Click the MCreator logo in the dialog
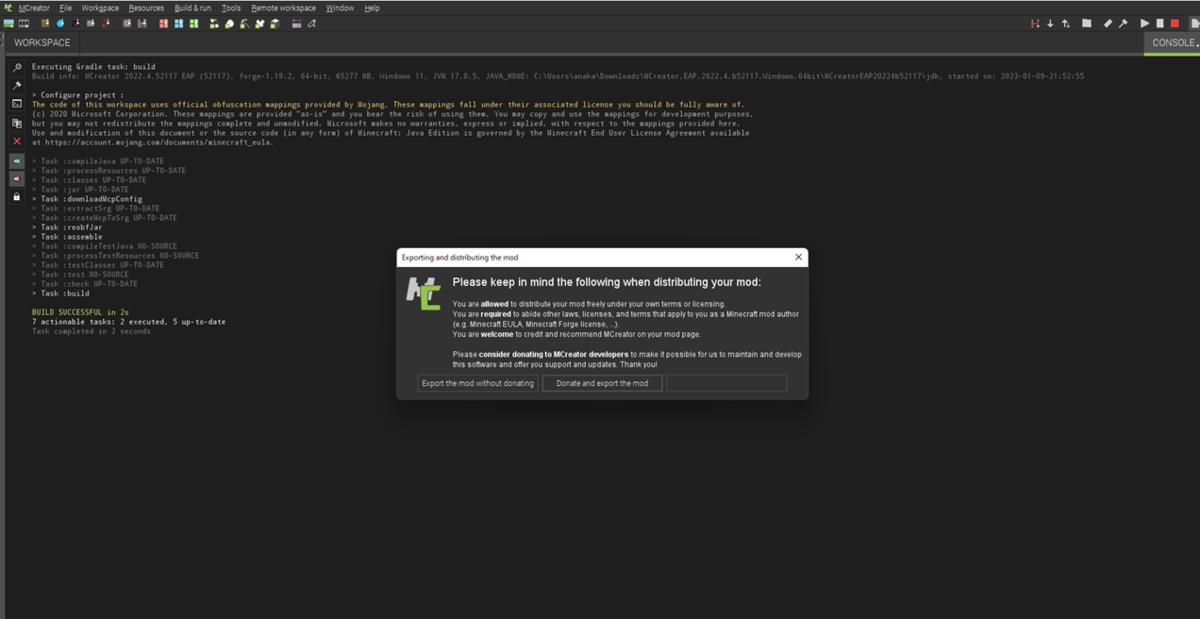1200x619 pixels. pos(423,293)
